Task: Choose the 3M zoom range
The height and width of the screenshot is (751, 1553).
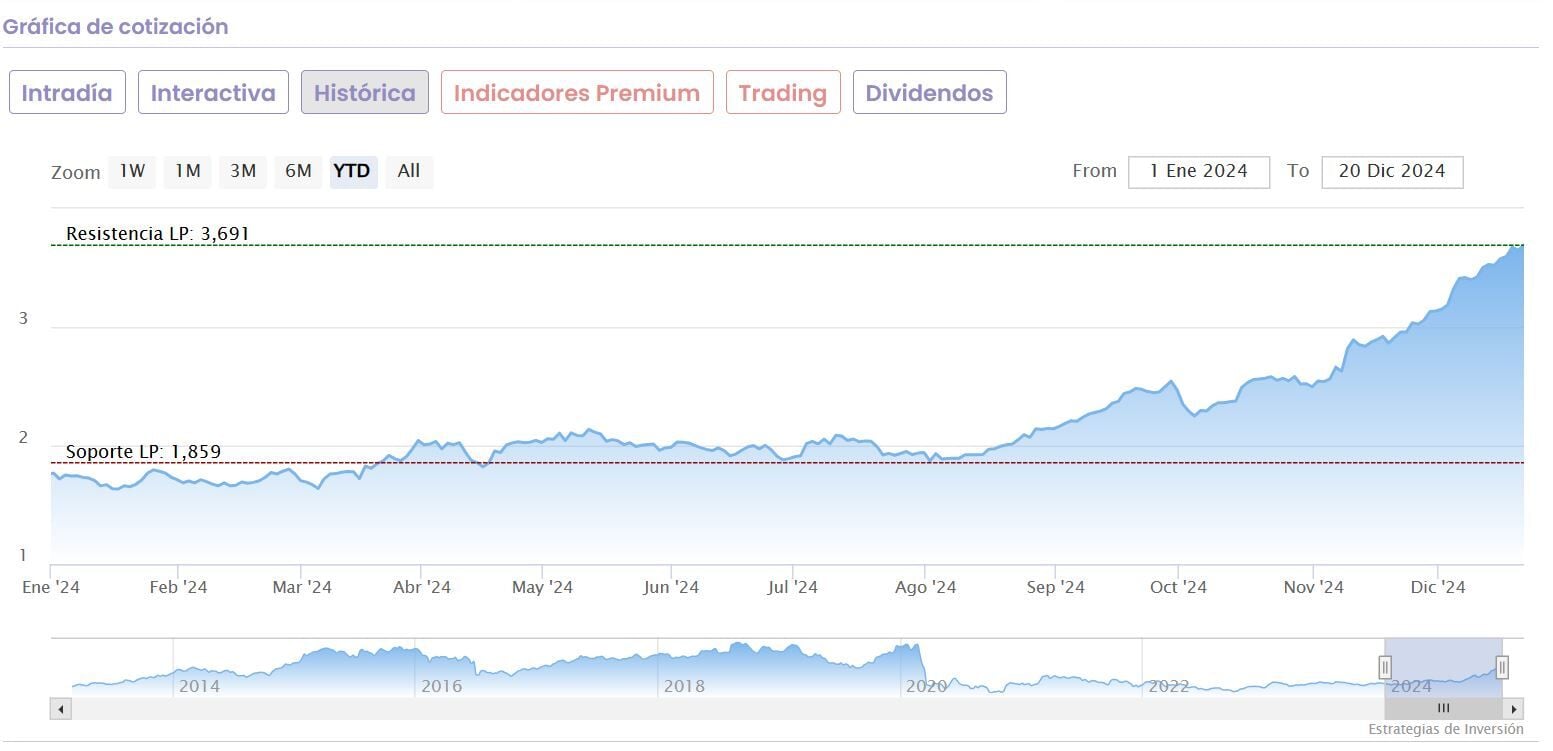Action: pos(243,171)
